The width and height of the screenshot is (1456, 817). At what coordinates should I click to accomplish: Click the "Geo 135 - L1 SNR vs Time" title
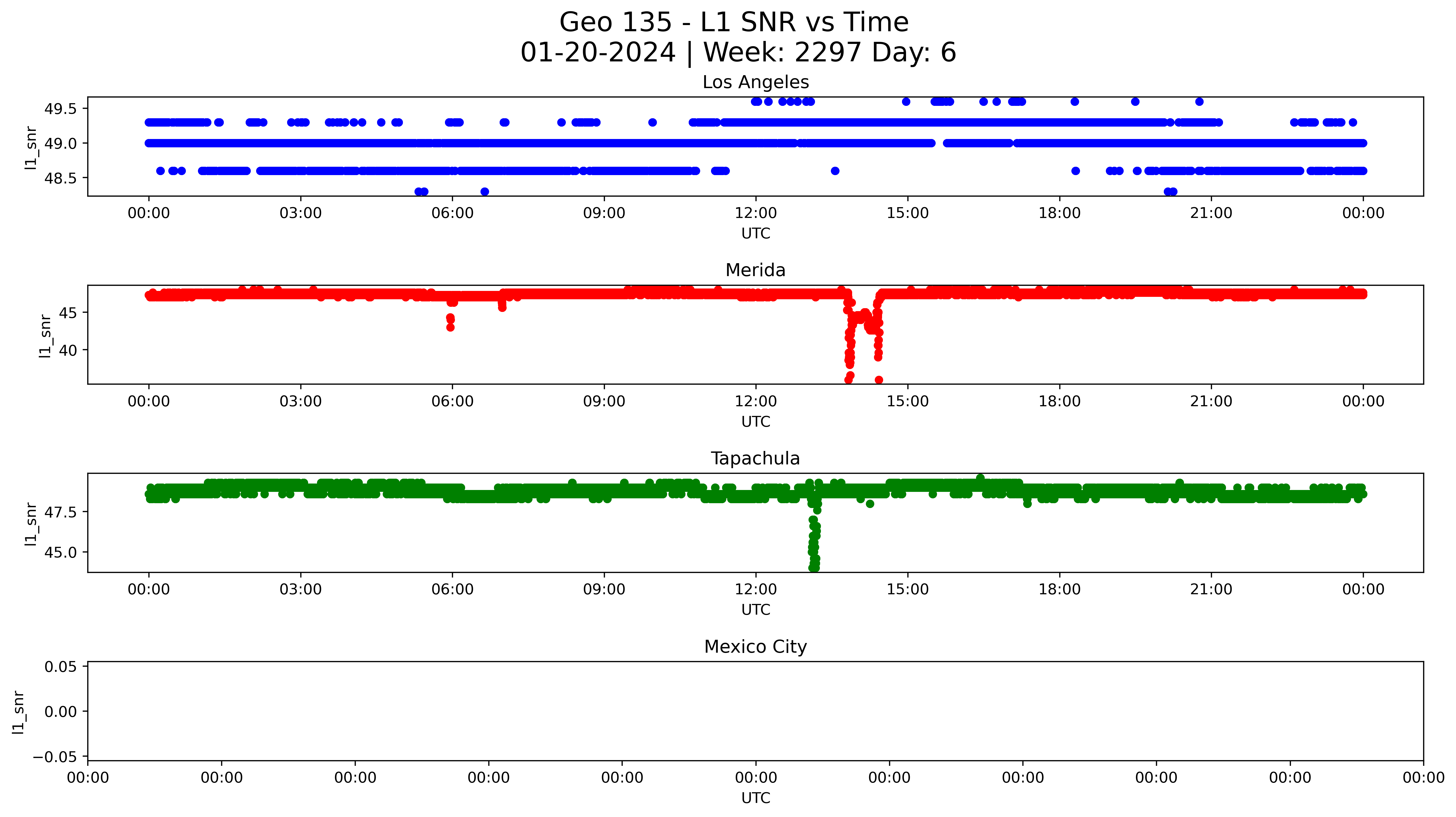[734, 23]
